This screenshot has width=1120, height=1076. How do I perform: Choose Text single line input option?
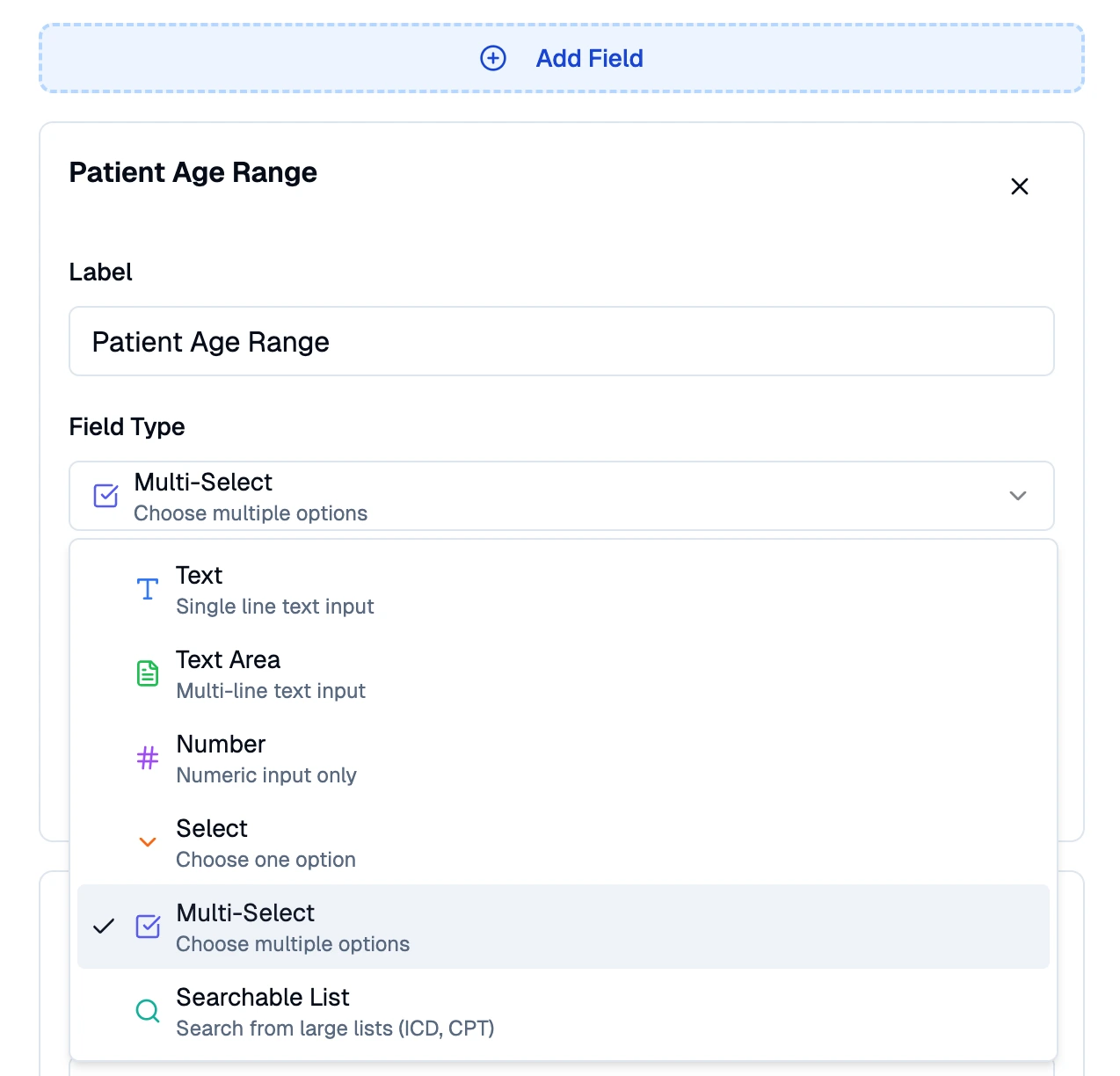click(564, 590)
